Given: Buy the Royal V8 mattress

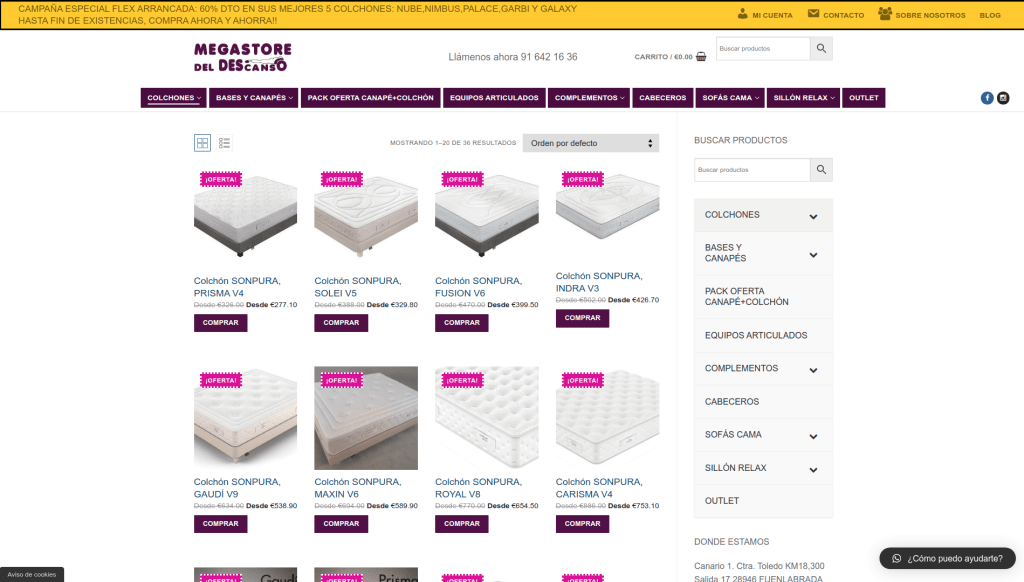Looking at the screenshot, I should click(x=462, y=524).
